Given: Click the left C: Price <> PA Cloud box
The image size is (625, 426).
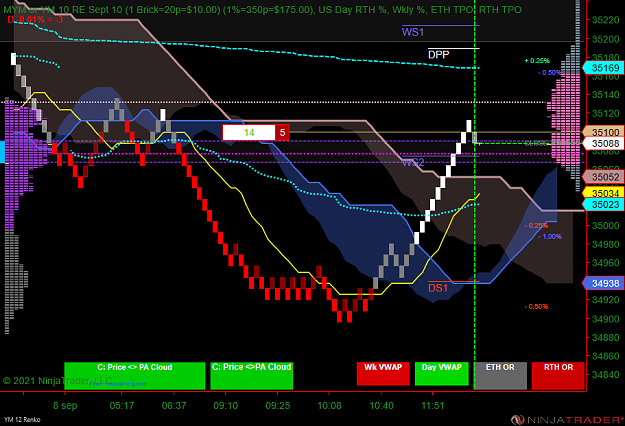Looking at the screenshot, I should click(135, 375).
